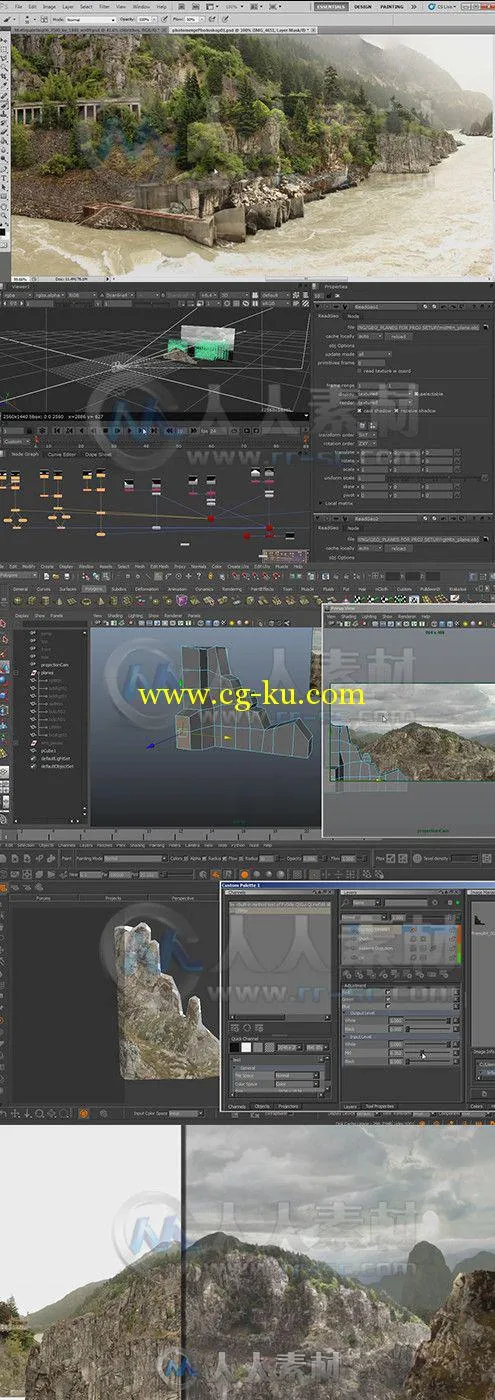Select the Nuke Viewer1 tab
The height and width of the screenshot is (1400, 495).
pyautogui.click(x=20, y=287)
